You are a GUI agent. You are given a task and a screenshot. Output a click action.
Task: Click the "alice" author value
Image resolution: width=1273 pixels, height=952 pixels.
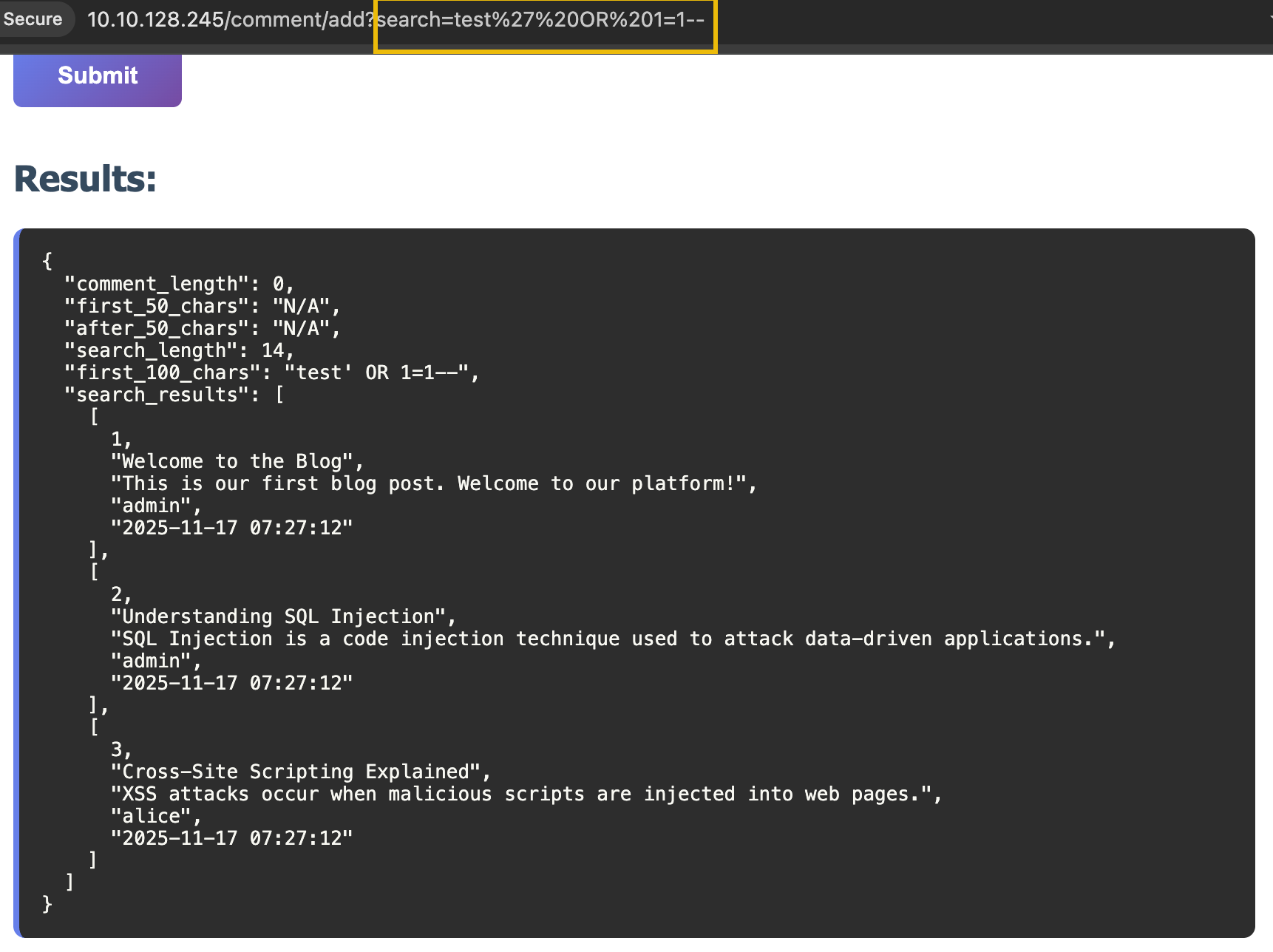pos(156,816)
